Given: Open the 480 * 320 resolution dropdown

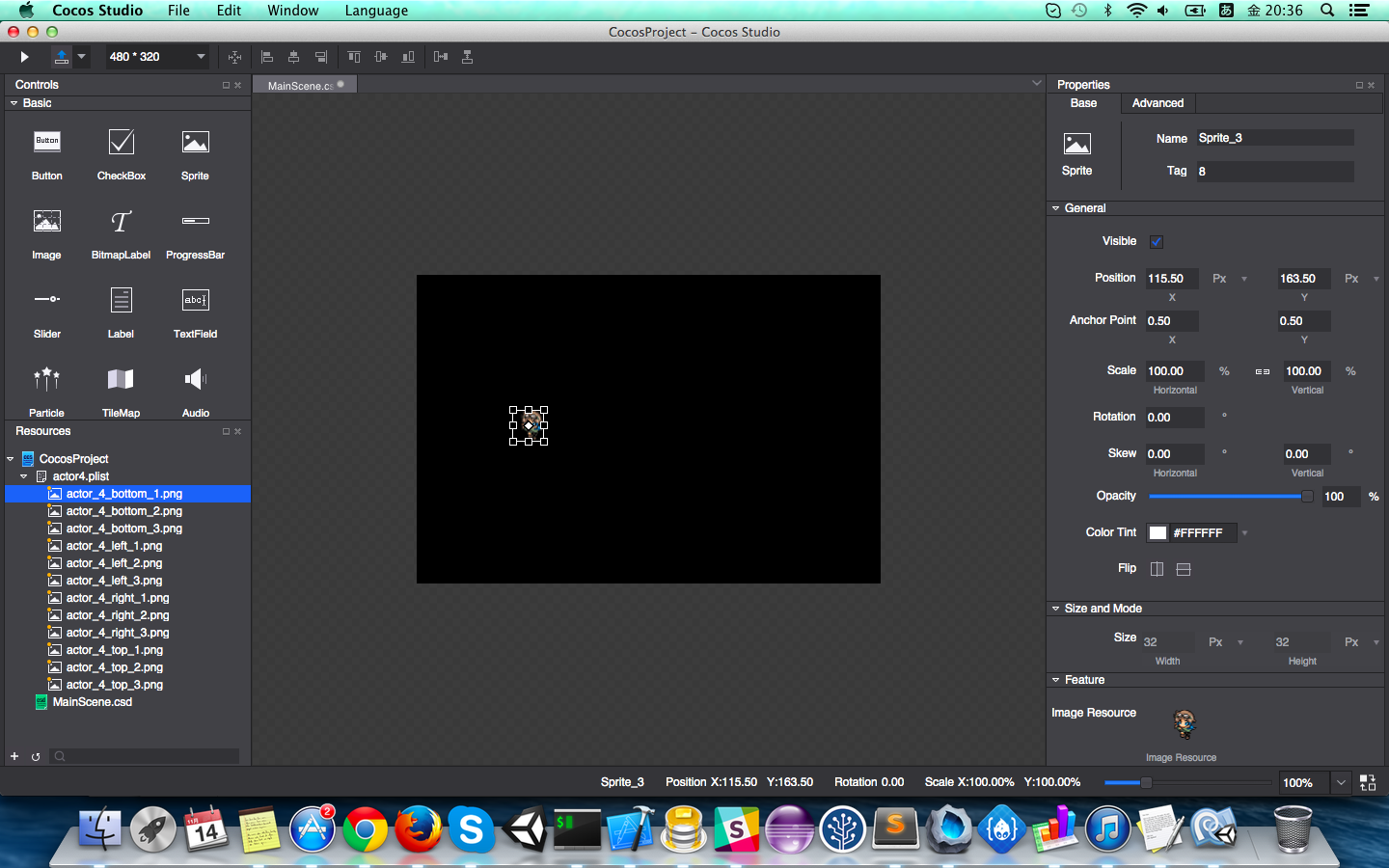Looking at the screenshot, I should pos(156,57).
